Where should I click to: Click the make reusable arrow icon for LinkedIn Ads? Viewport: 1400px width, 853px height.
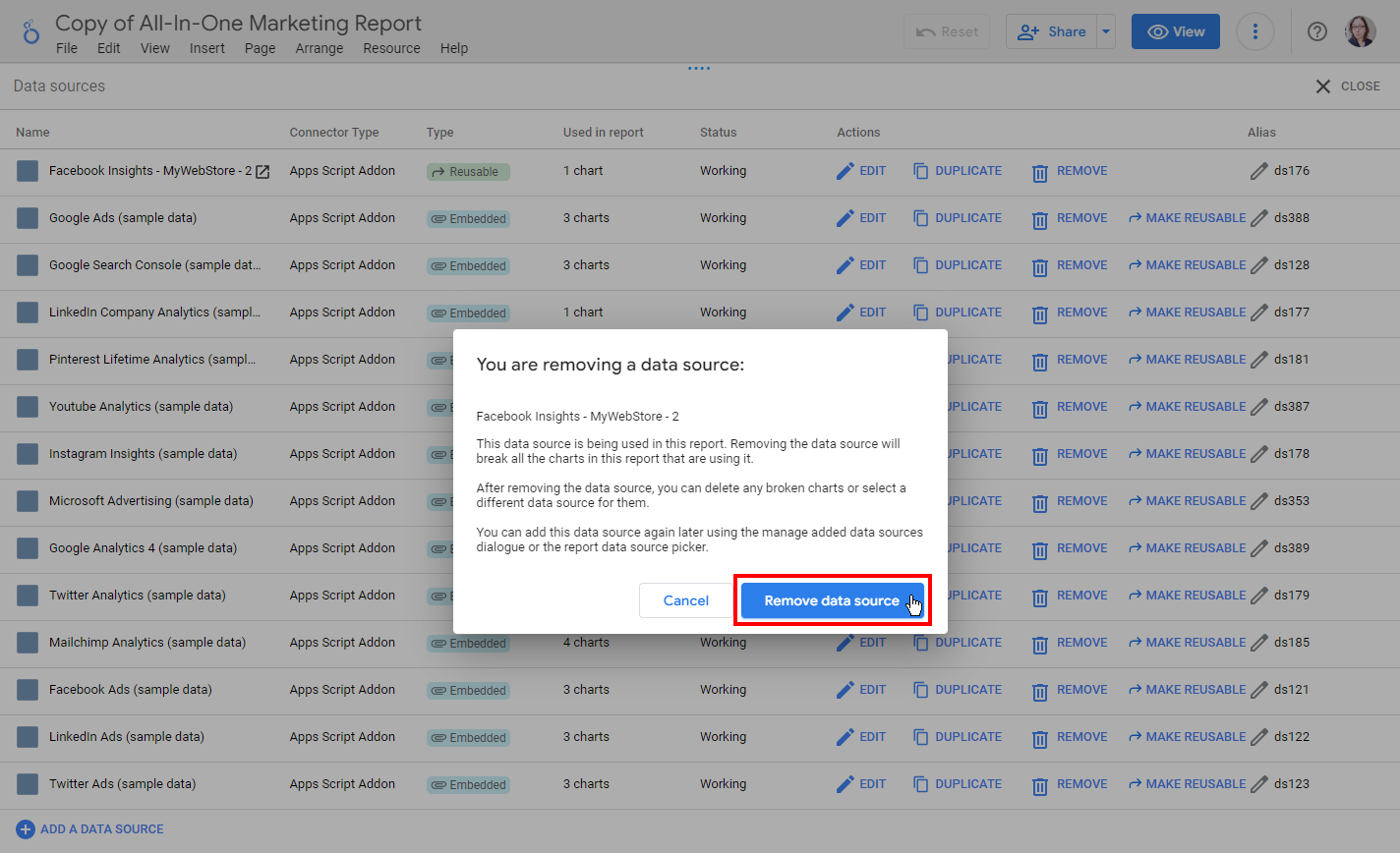tap(1137, 737)
